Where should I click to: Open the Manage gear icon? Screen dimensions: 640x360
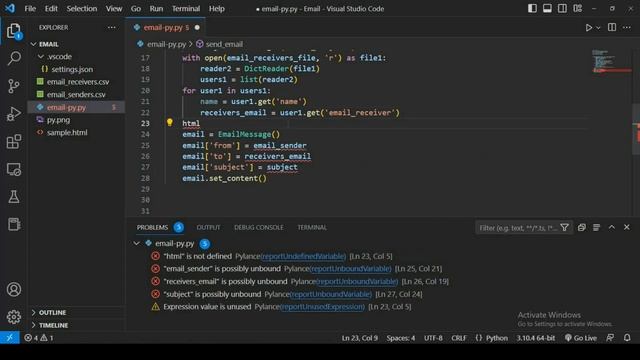(x=13, y=317)
